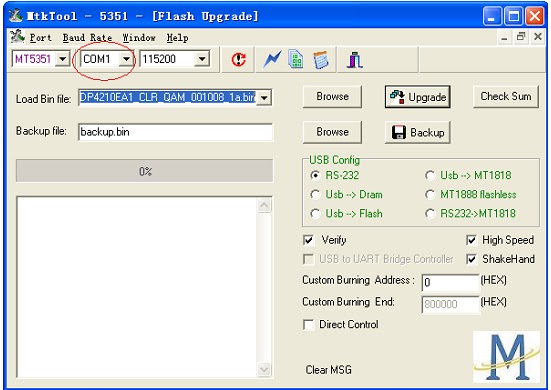Click the MtkTool app icon in menu bar
The image size is (551, 390).
click(17, 37)
